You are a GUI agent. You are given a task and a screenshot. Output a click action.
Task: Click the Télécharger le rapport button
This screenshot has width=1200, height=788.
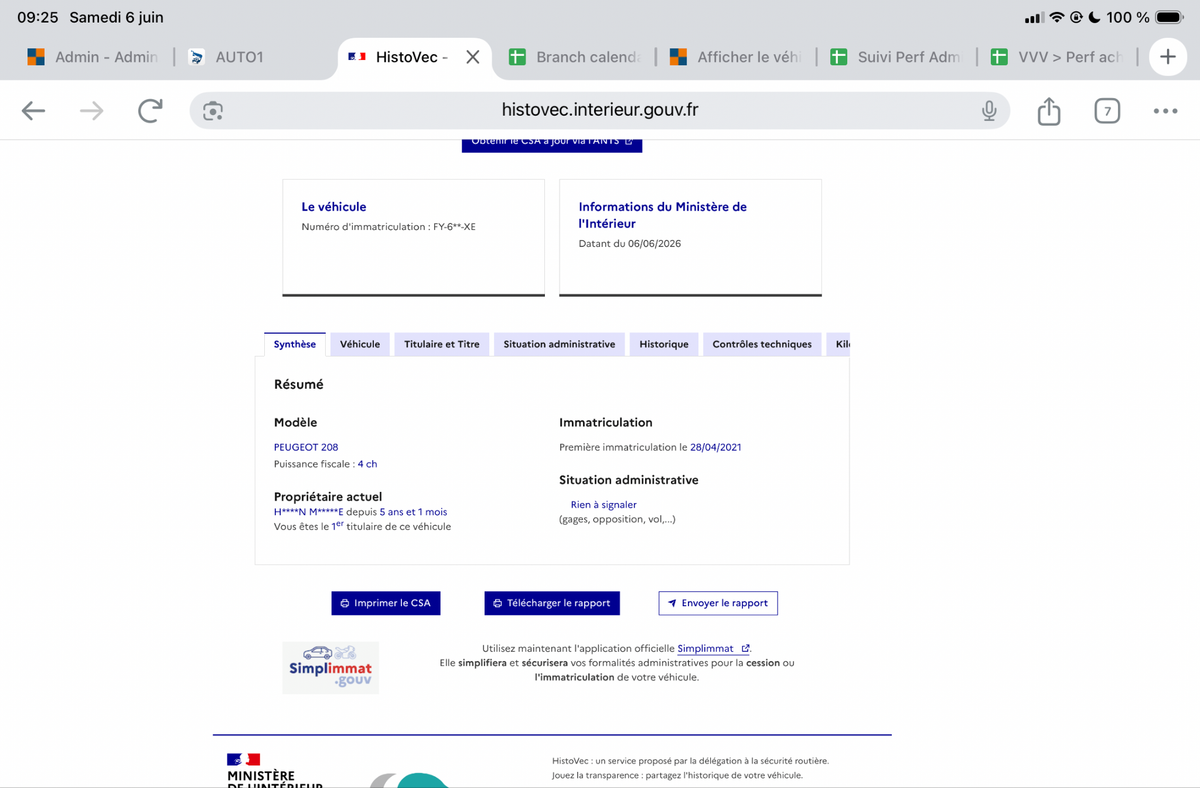point(552,603)
